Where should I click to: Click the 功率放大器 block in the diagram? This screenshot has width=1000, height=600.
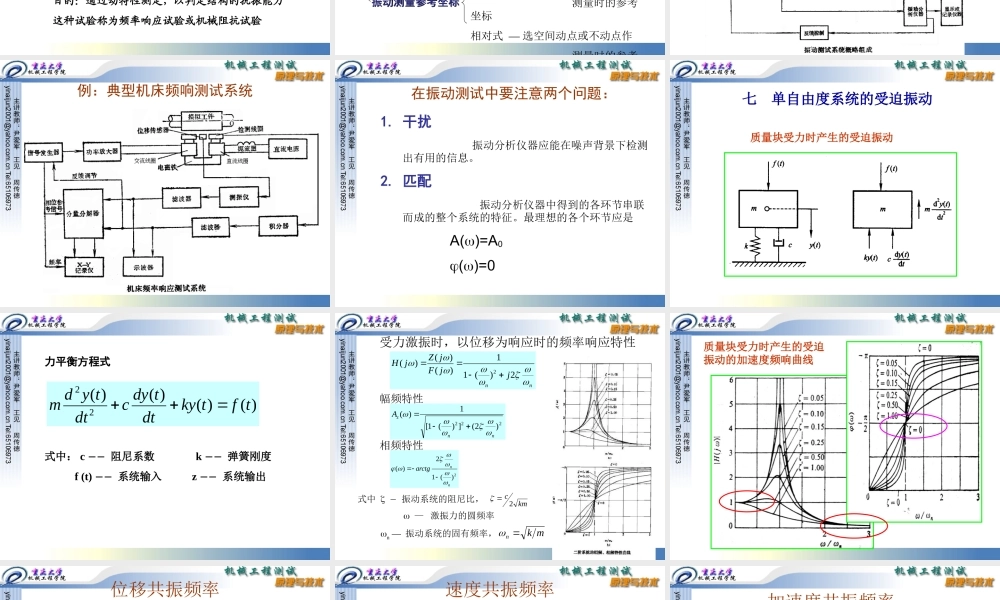pos(102,152)
